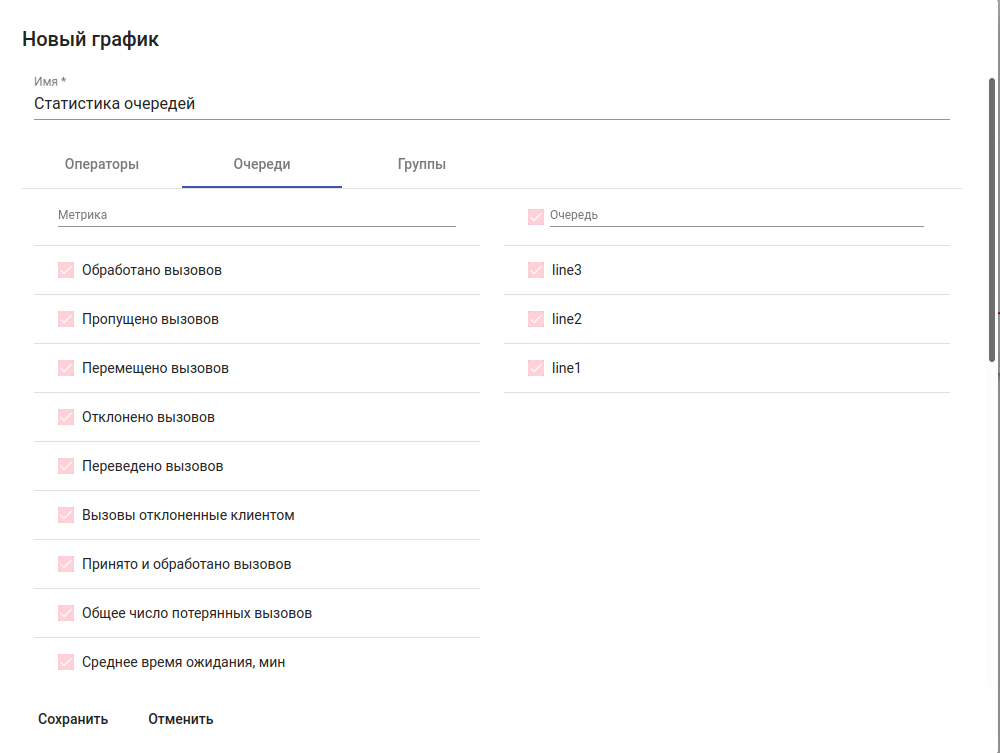Uncheck 'Общее число потерянных вызовов'
1000x753 pixels.
[66, 613]
